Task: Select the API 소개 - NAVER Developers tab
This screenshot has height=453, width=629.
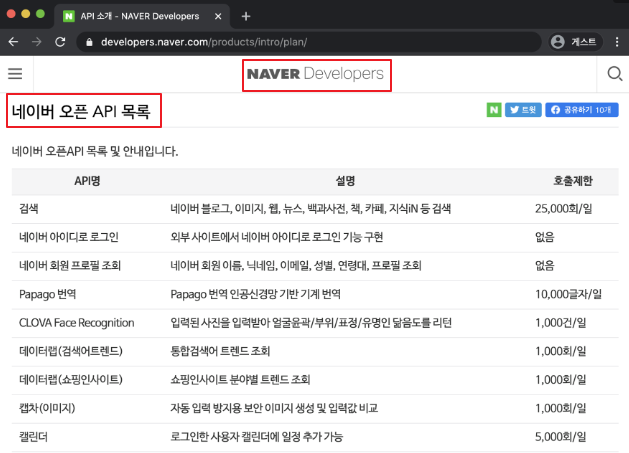Action: point(142,16)
